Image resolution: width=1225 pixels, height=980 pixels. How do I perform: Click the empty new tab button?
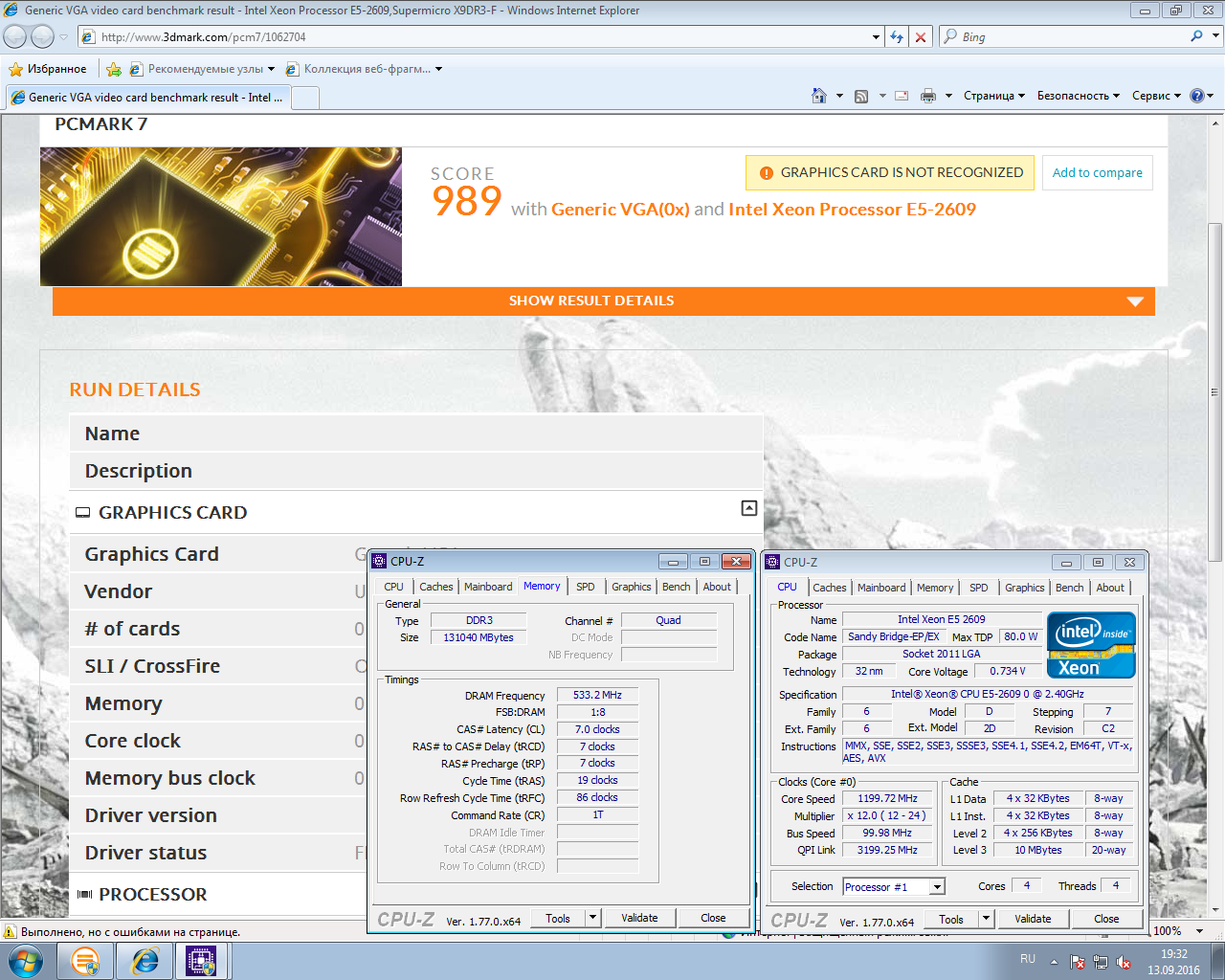[x=305, y=98]
